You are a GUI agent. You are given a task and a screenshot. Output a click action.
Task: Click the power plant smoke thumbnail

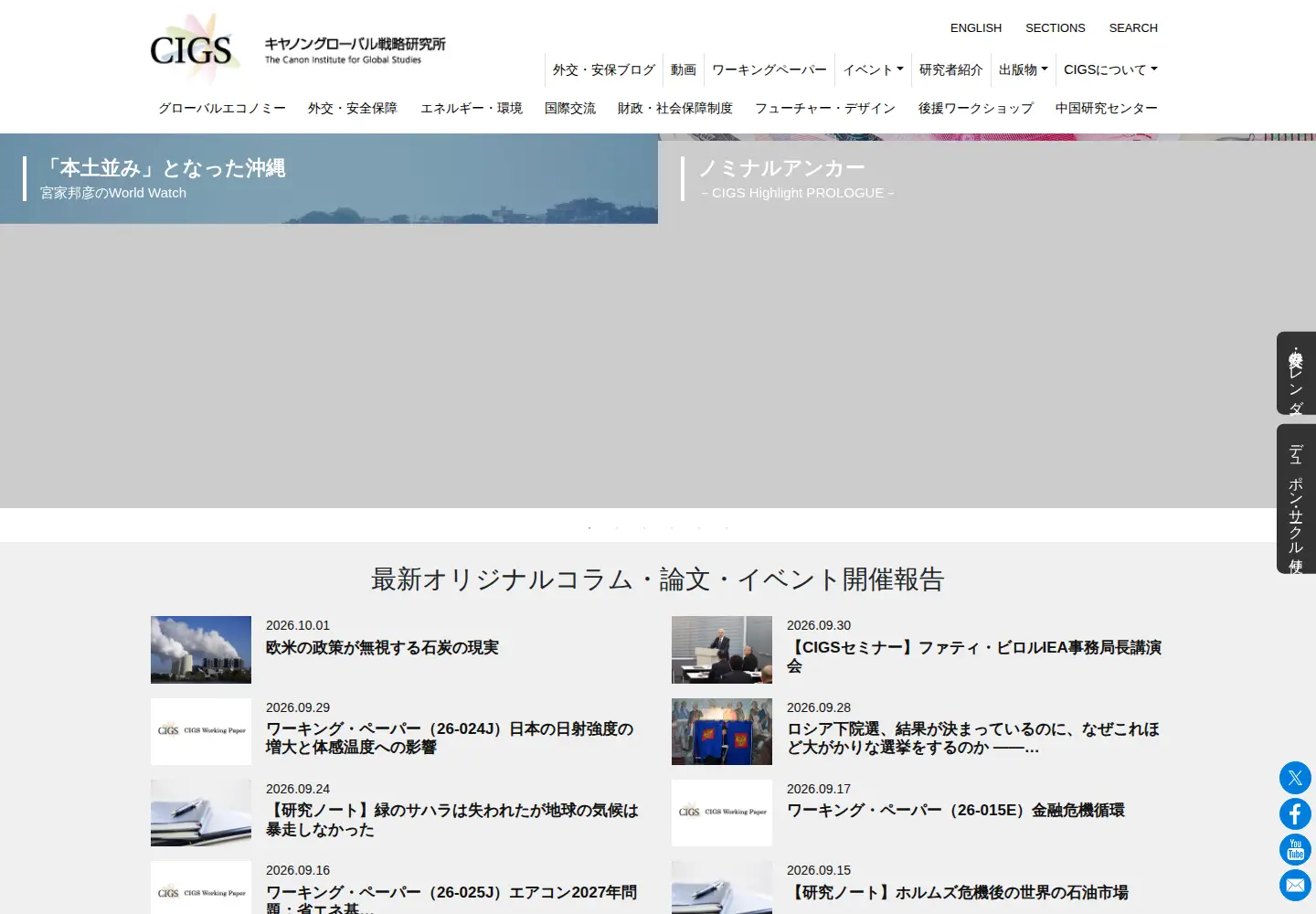pyautogui.click(x=201, y=650)
